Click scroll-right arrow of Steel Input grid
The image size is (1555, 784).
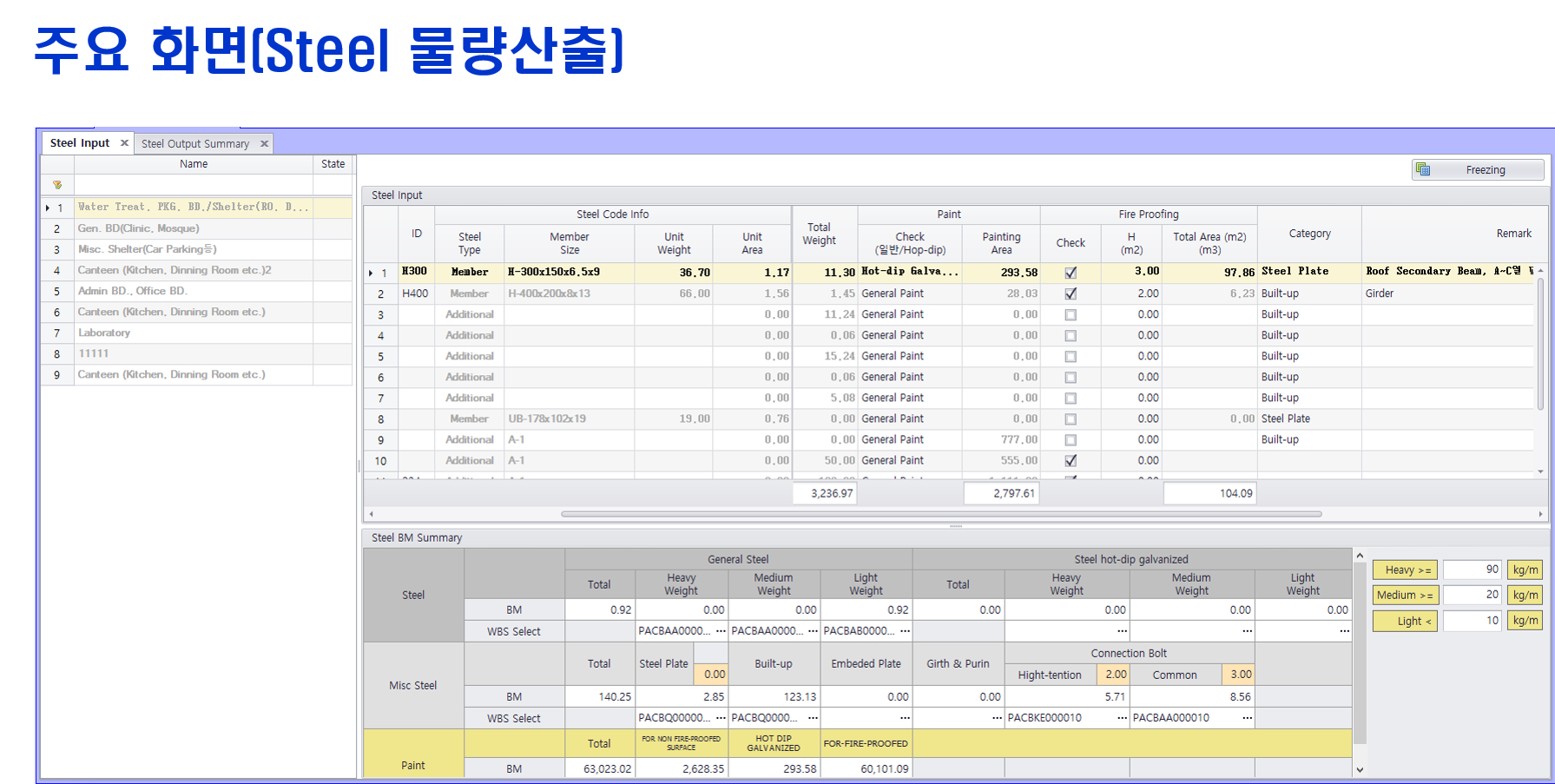click(1541, 514)
